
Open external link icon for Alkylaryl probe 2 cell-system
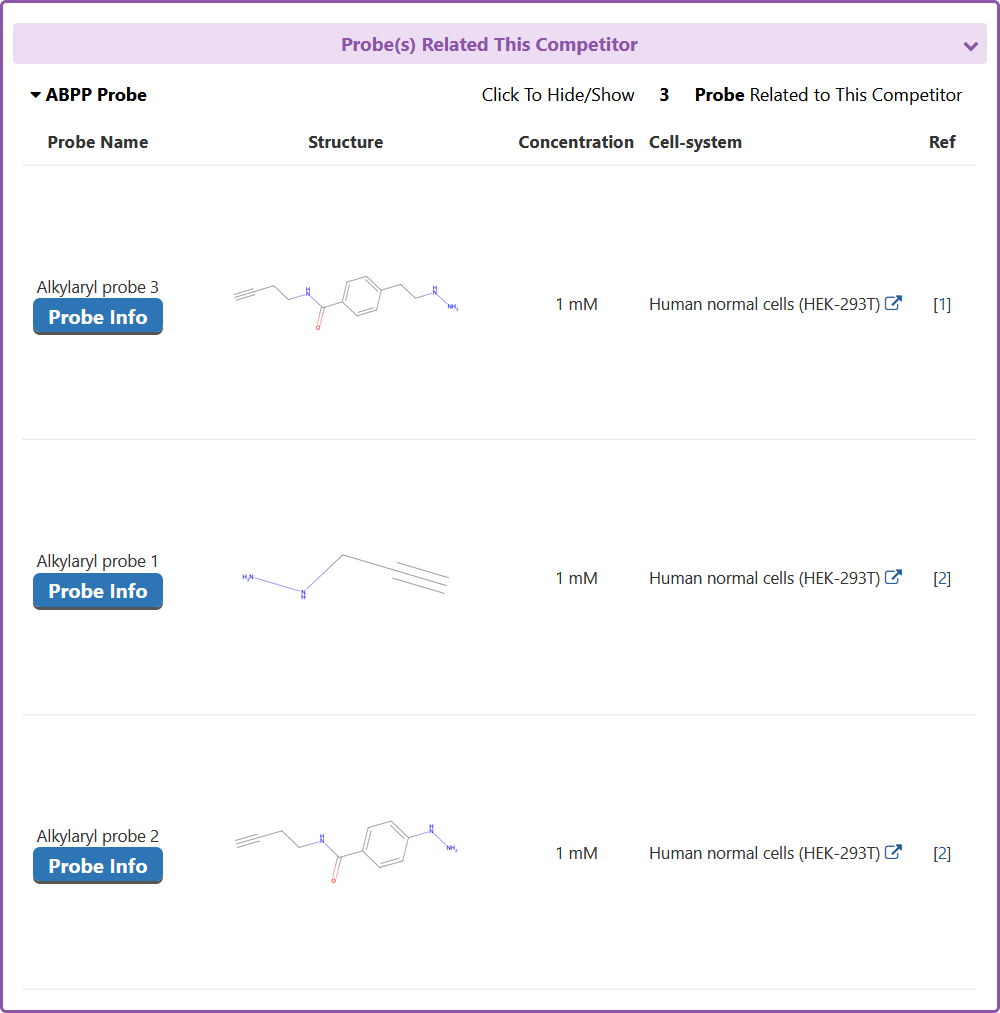894,852
